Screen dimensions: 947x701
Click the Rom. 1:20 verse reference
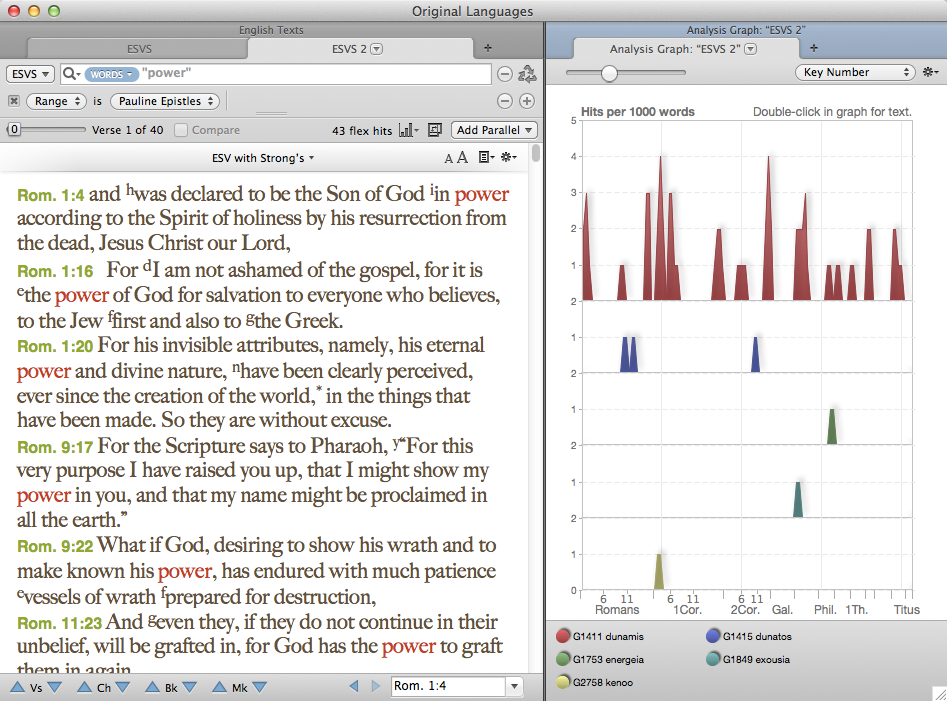(55, 347)
